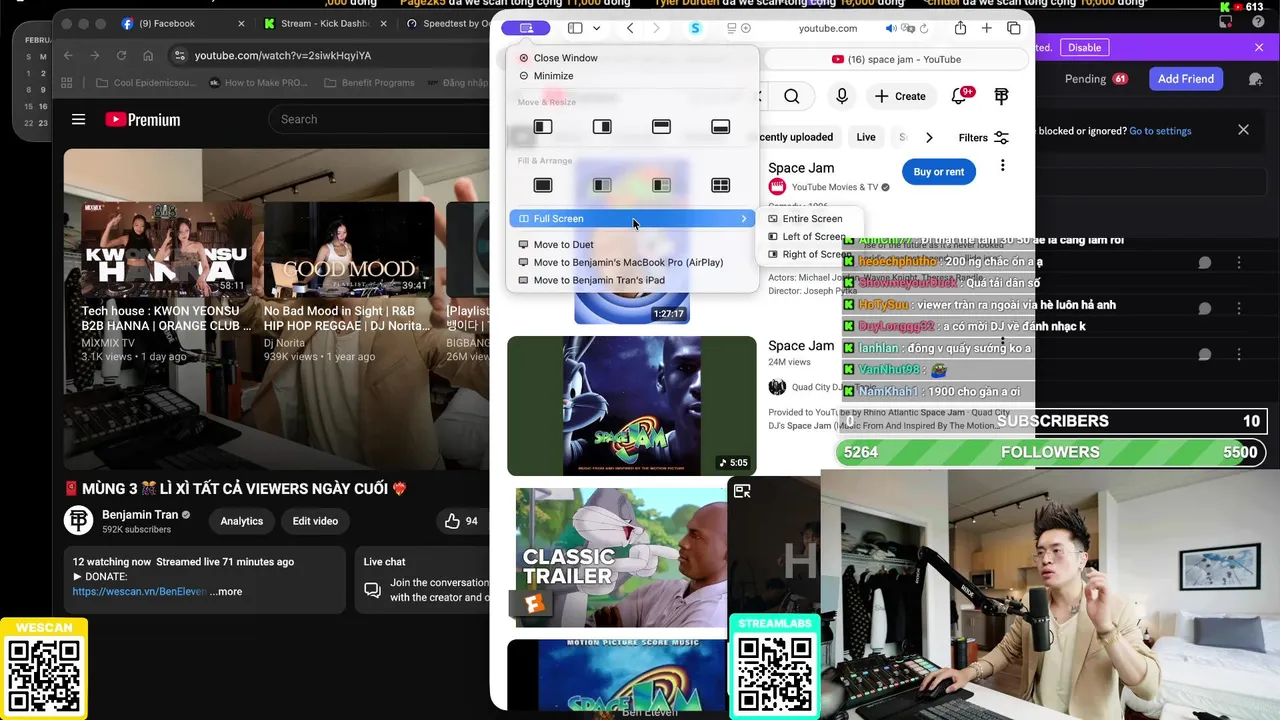The height and width of the screenshot is (720, 1280).
Task: Open the wescan.vn donate link
Action: (139, 592)
